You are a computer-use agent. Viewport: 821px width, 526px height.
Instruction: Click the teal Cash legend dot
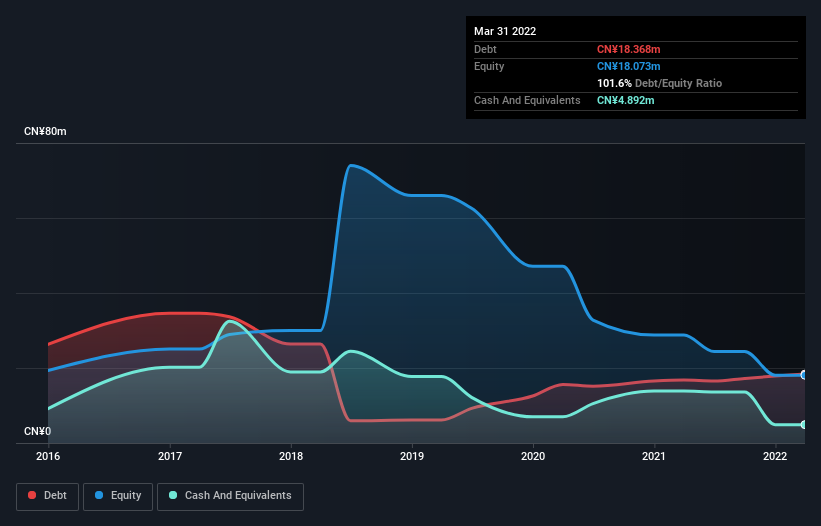coord(173,495)
